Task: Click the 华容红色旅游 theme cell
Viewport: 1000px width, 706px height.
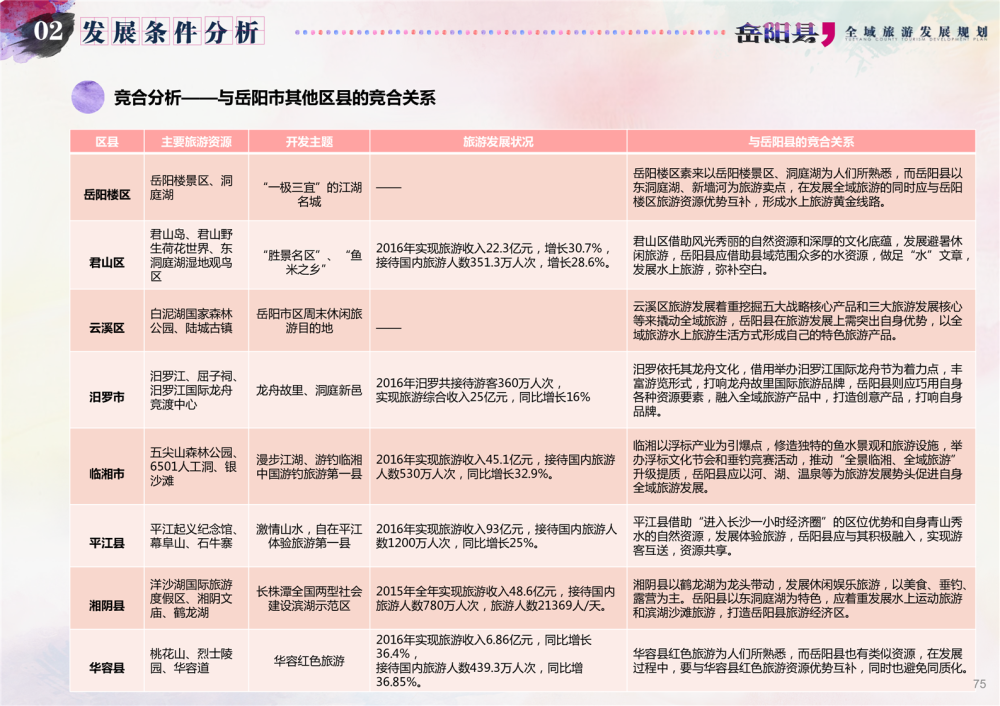Action: point(309,661)
